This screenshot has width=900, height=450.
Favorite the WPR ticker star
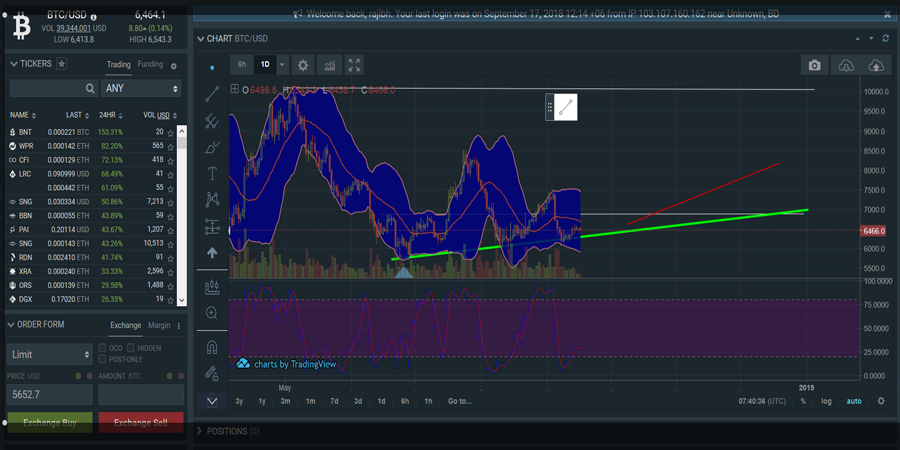[x=170, y=146]
